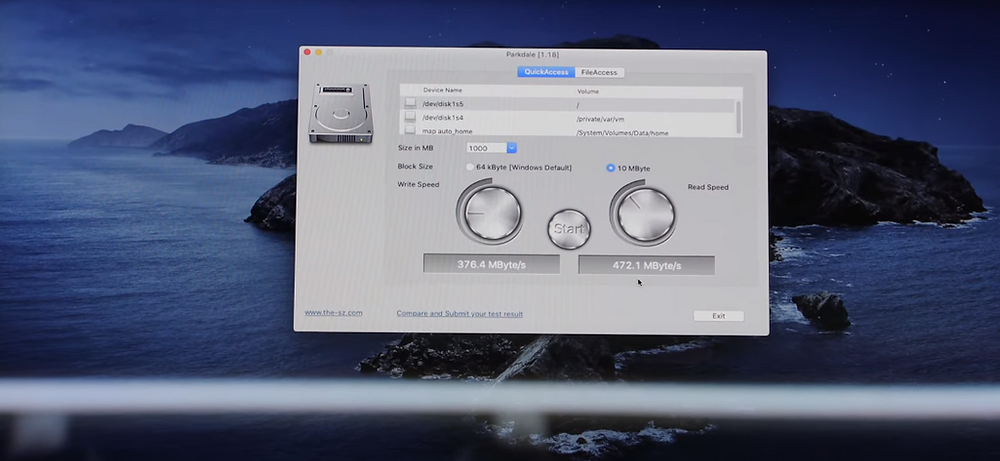1000x461 pixels.
Task: Check the box for /dev/disk1s4
Action: (410, 117)
